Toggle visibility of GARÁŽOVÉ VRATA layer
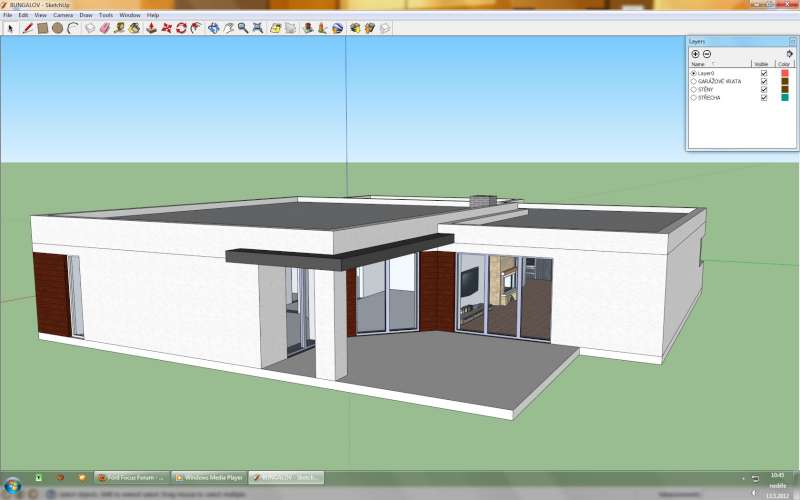Image resolution: width=800 pixels, height=500 pixels. [x=764, y=81]
